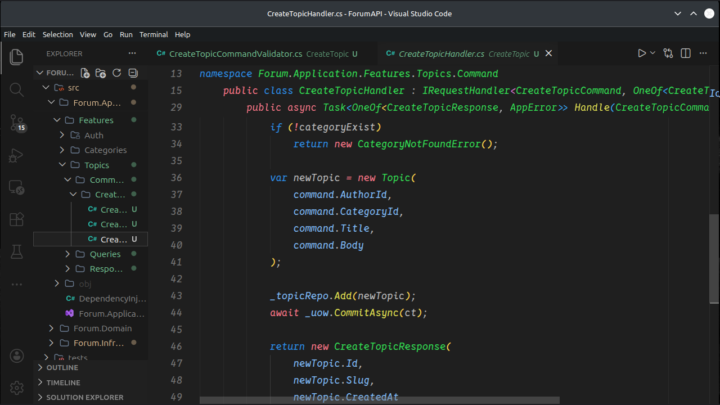Run the current file with play button
The width and height of the screenshot is (720, 405).
[x=642, y=53]
